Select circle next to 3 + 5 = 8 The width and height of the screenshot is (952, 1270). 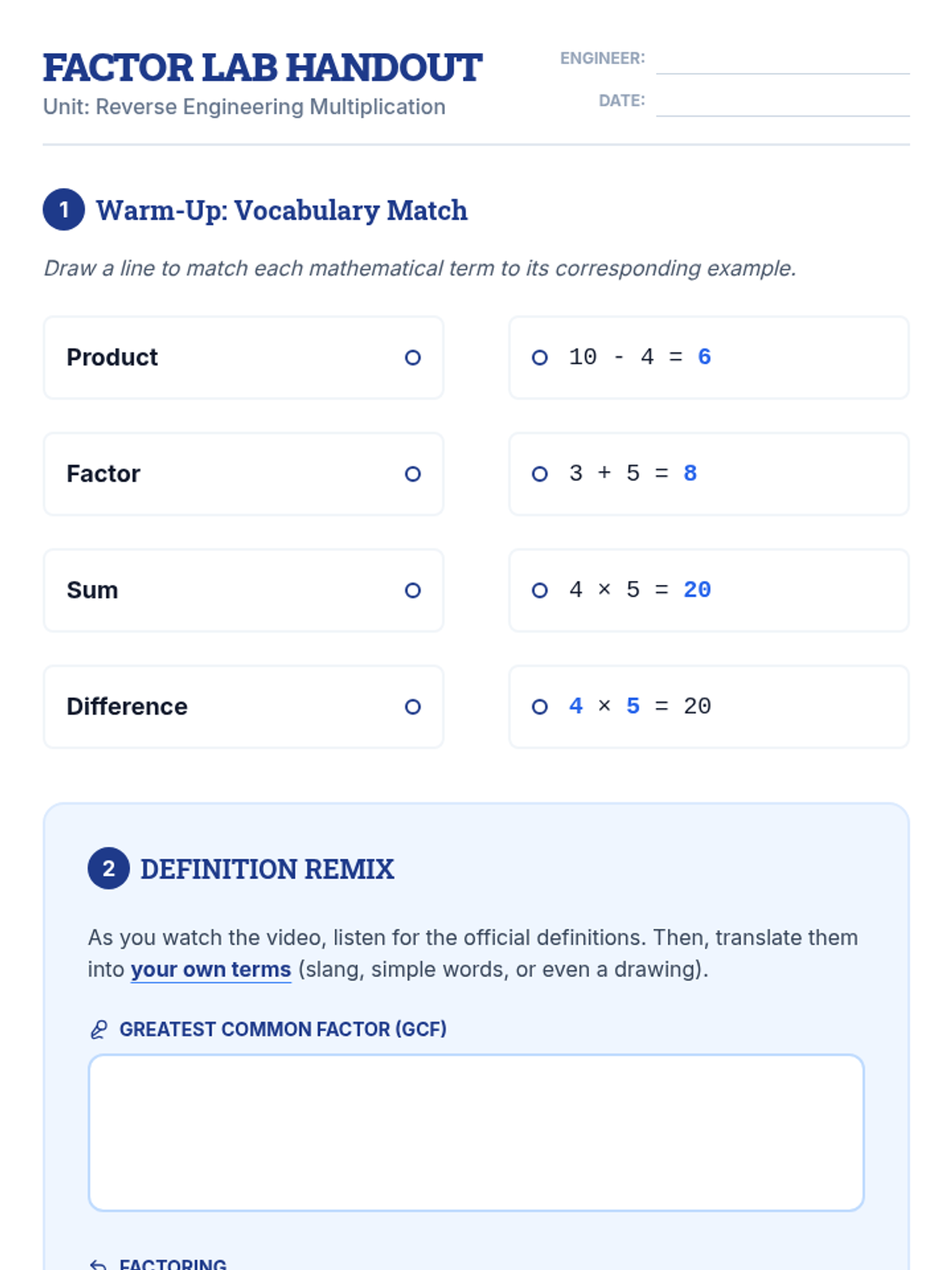click(x=539, y=474)
